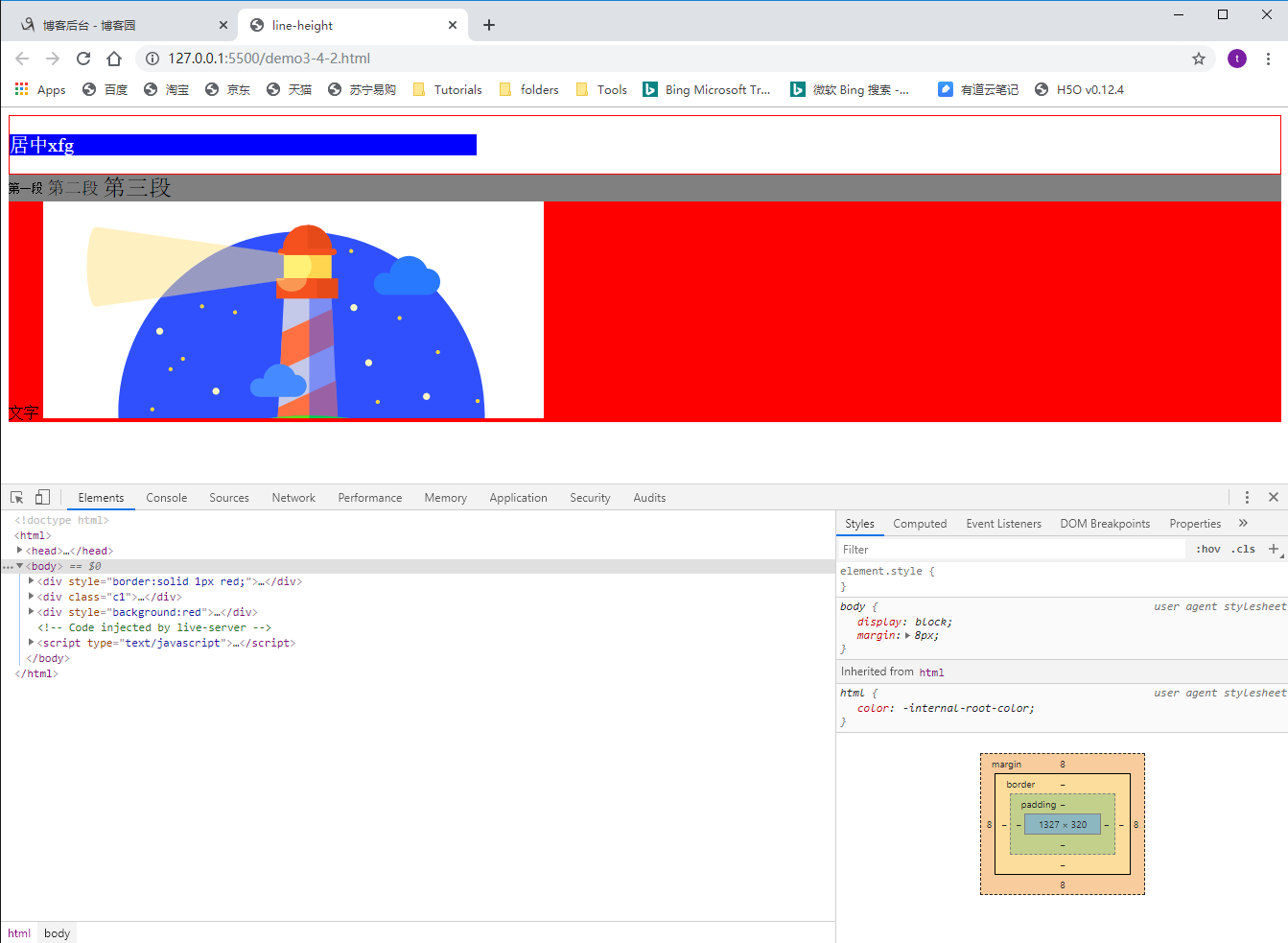Go to browser home page icon
This screenshot has height=943, width=1288.
pos(114,59)
